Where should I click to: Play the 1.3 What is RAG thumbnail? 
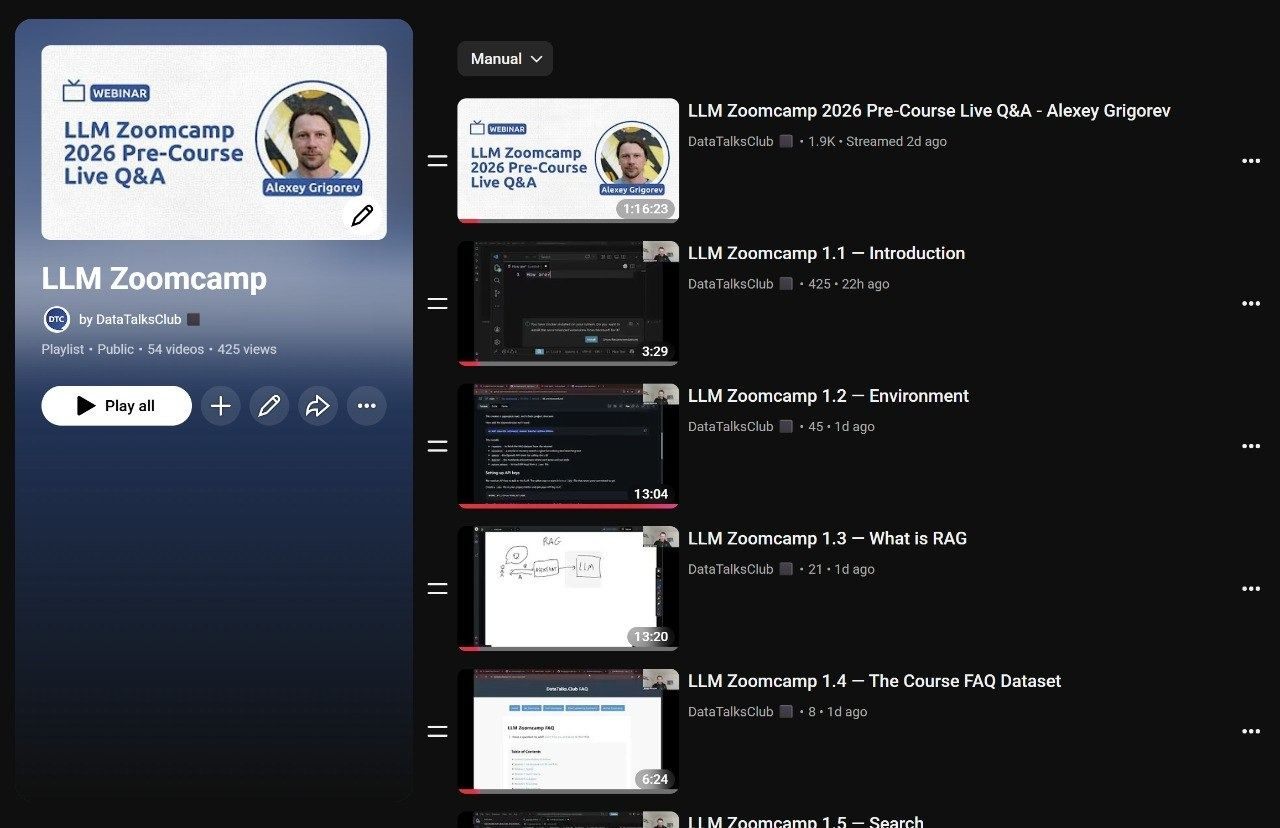[x=568, y=588]
